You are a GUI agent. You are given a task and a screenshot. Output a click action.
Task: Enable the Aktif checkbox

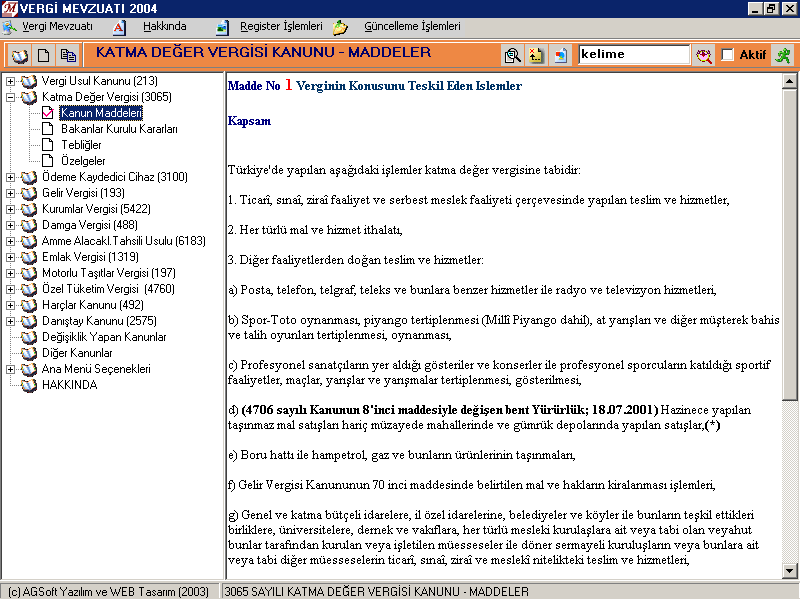(x=728, y=55)
